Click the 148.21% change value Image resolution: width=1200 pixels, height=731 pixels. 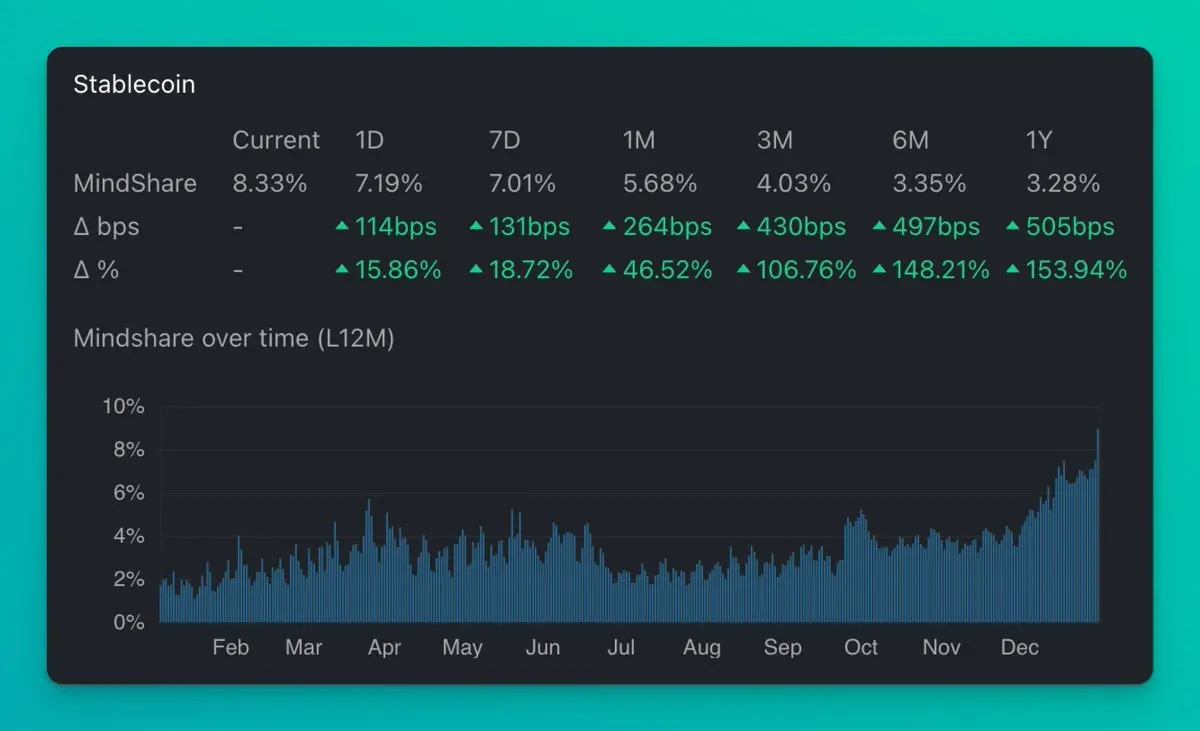(941, 270)
